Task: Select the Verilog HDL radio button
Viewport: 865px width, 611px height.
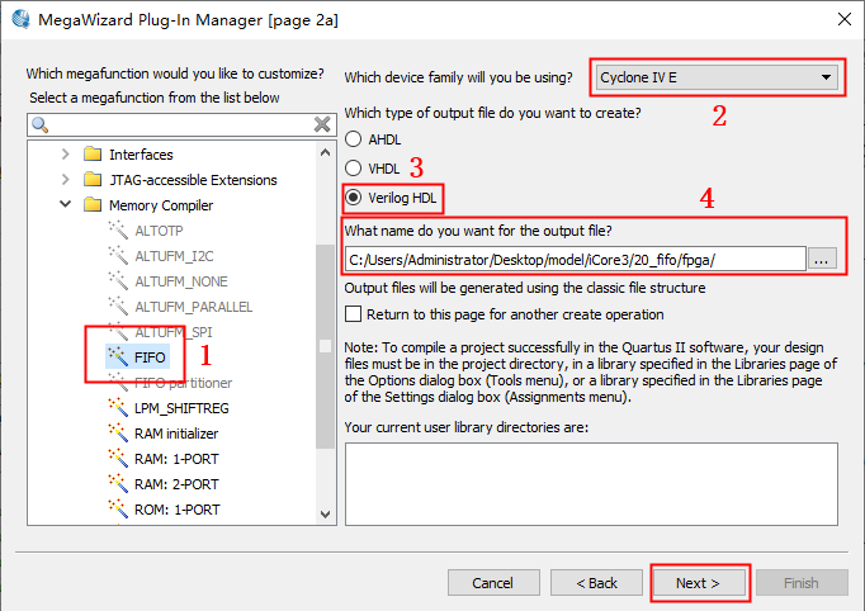Action: click(x=353, y=197)
